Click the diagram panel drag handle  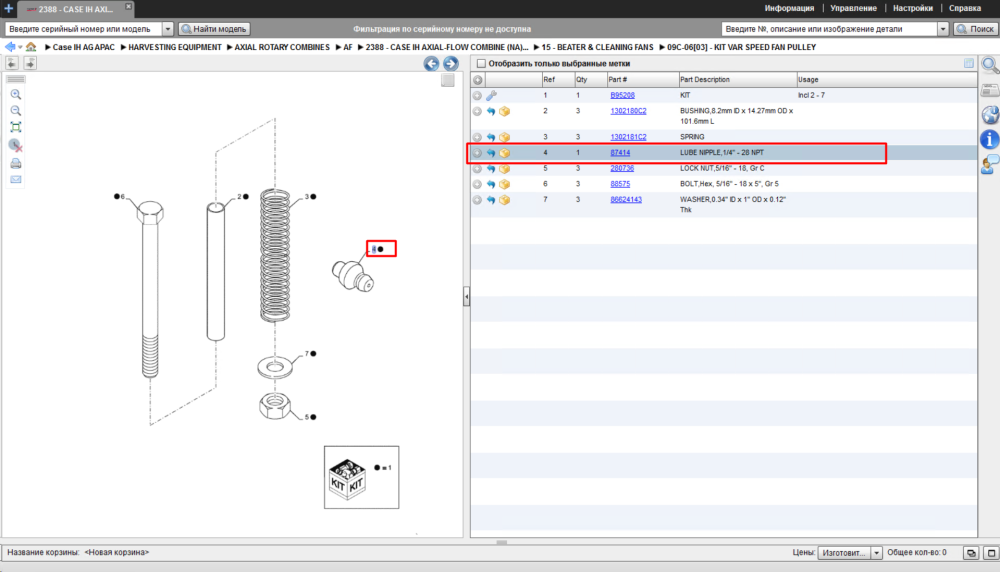point(16,79)
